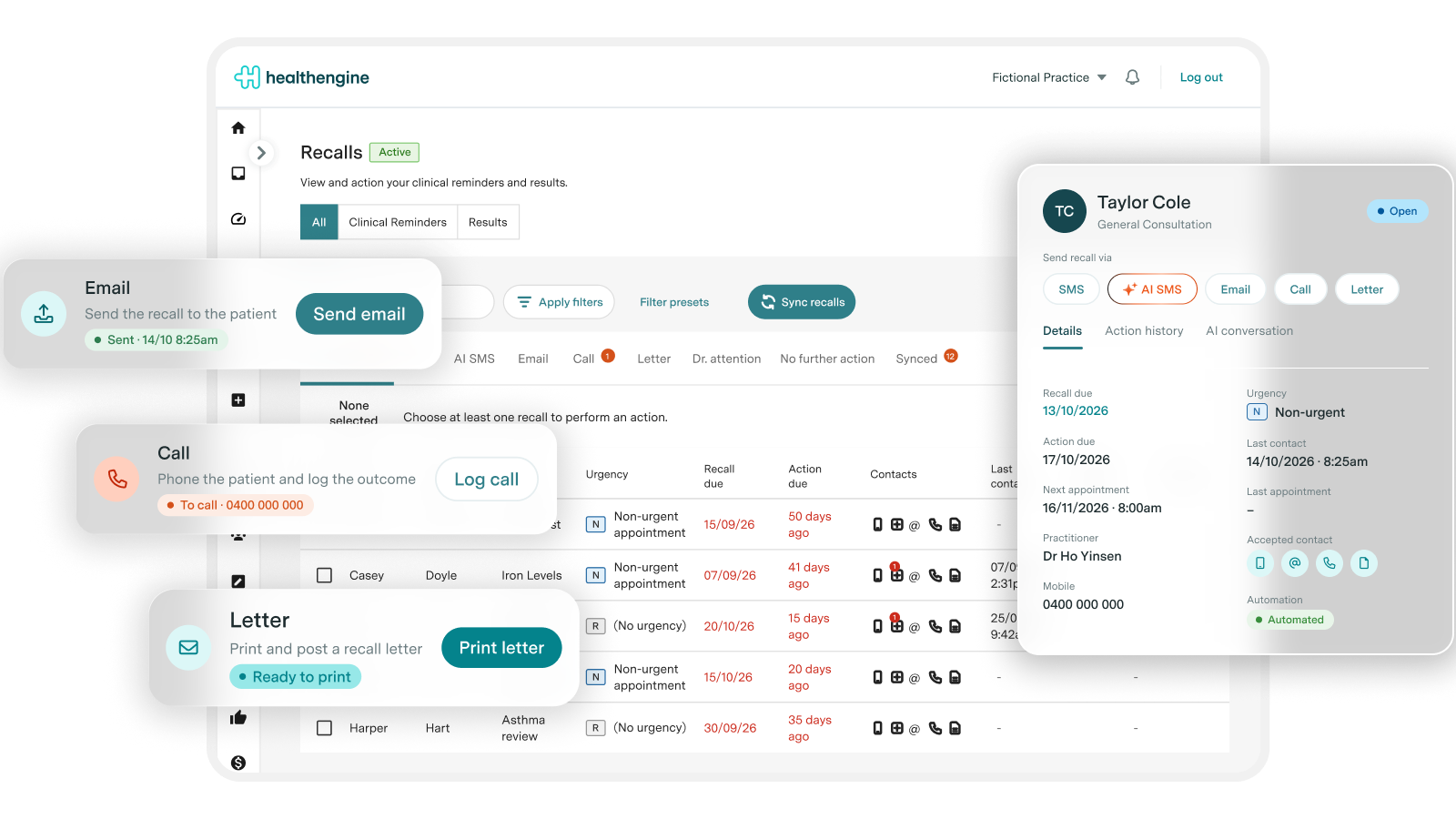Click the mobile contact icon in Casey Doyle's row
This screenshot has height=819, width=1456.
click(x=878, y=575)
